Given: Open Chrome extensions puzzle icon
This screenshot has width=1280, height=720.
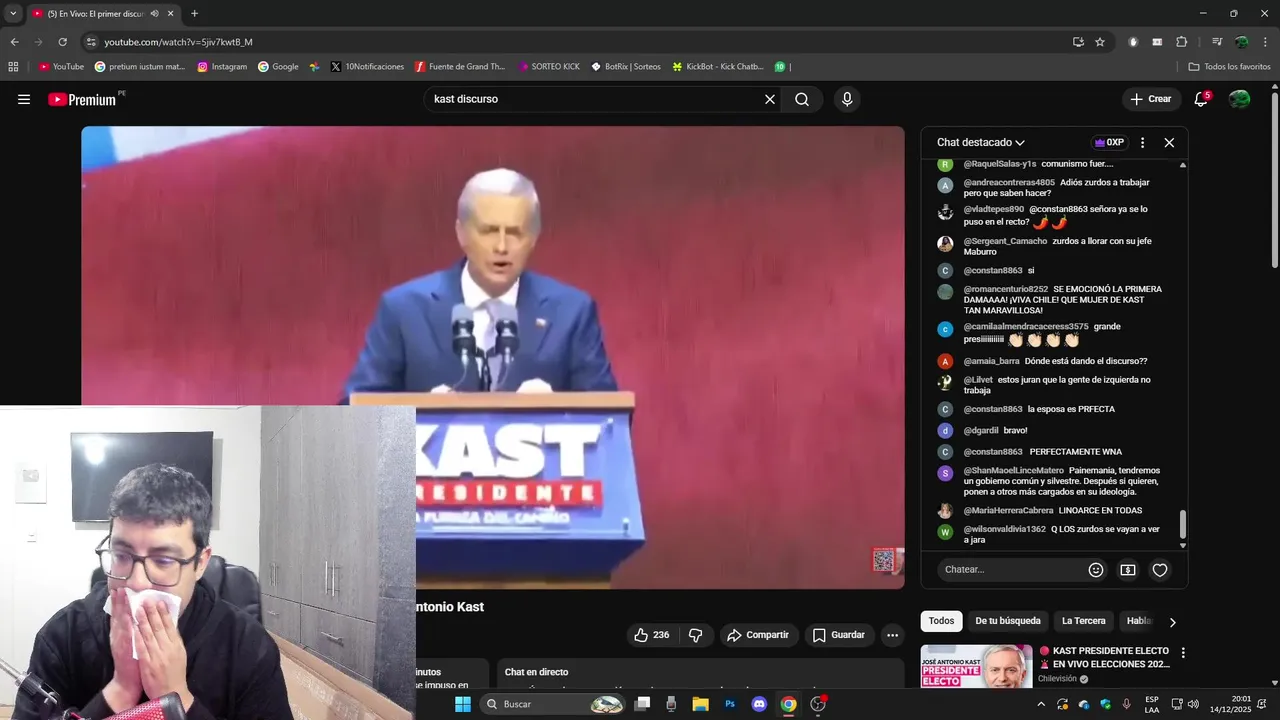Looking at the screenshot, I should click(x=1182, y=42).
